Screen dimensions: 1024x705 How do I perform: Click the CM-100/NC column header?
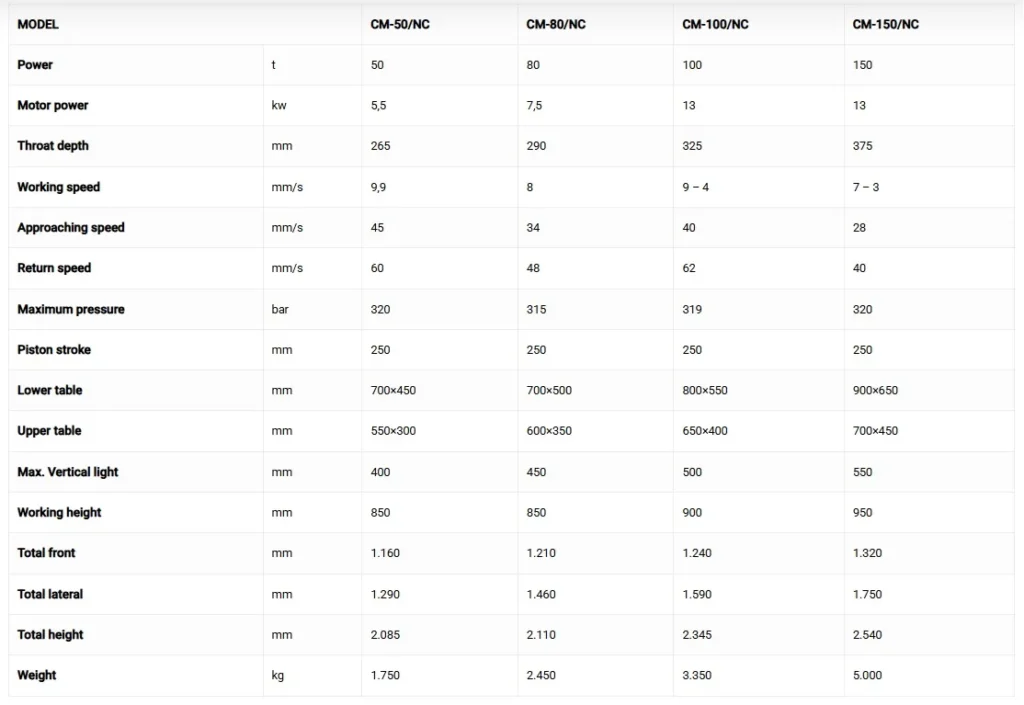(715, 24)
